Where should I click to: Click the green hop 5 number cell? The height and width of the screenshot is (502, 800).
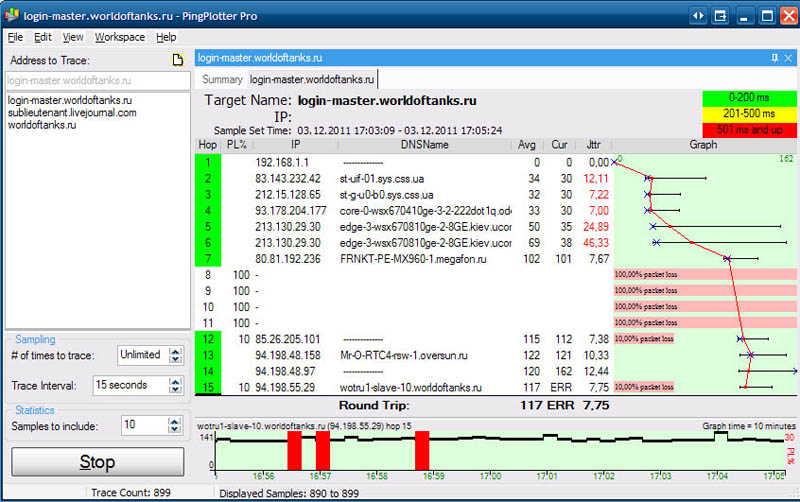pyautogui.click(x=208, y=227)
